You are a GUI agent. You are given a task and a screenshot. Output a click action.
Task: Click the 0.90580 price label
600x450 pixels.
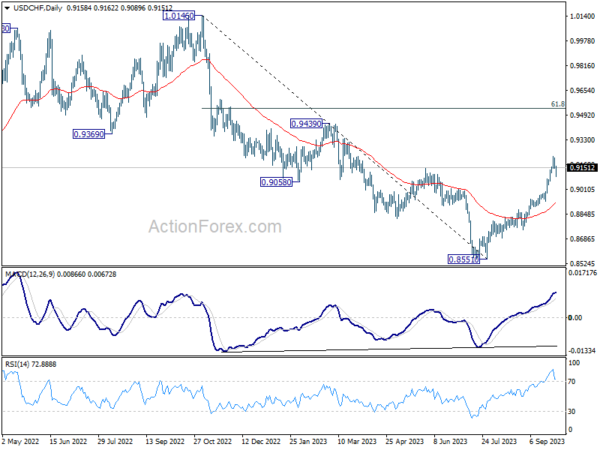(x=276, y=182)
